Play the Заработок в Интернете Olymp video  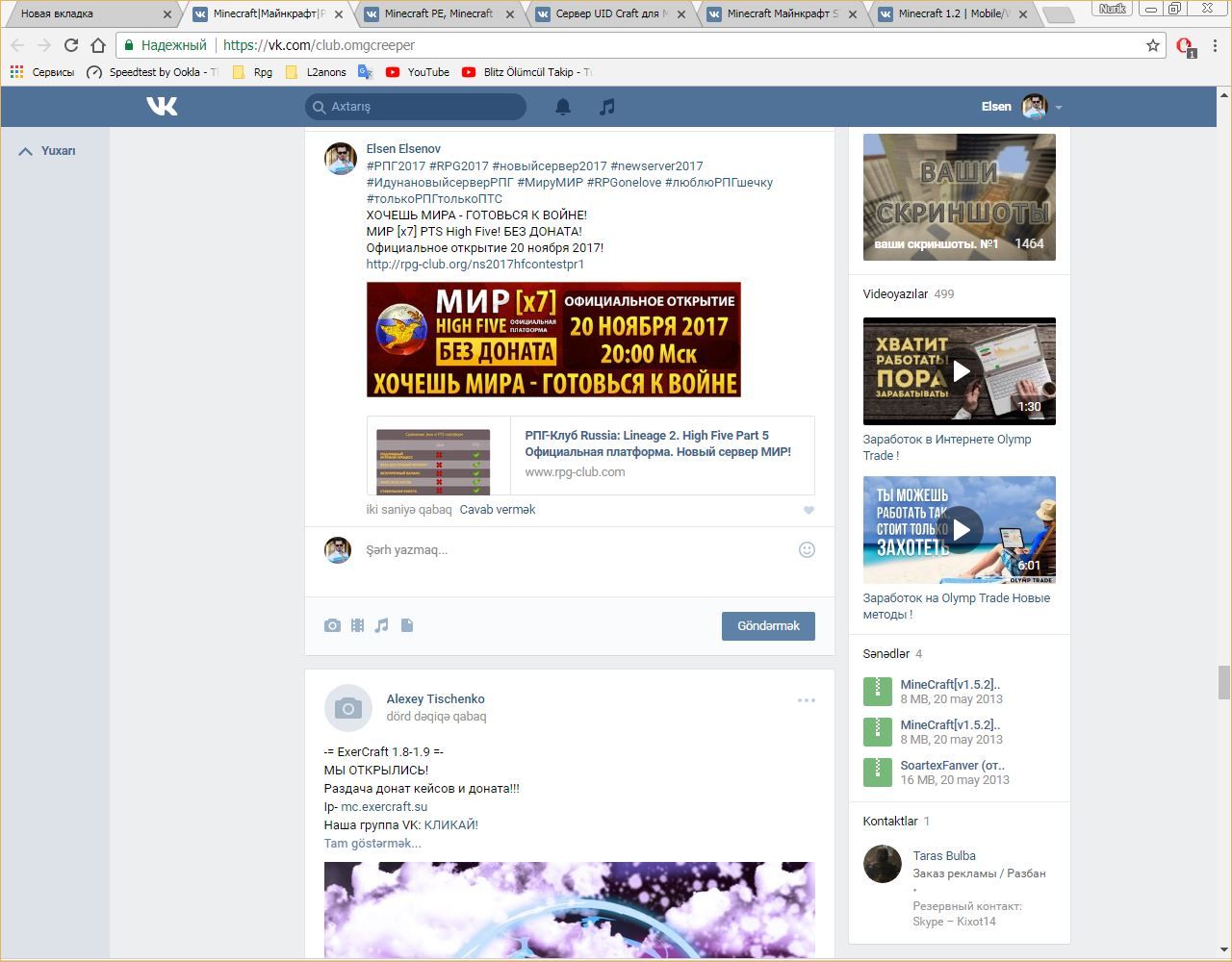(x=960, y=371)
